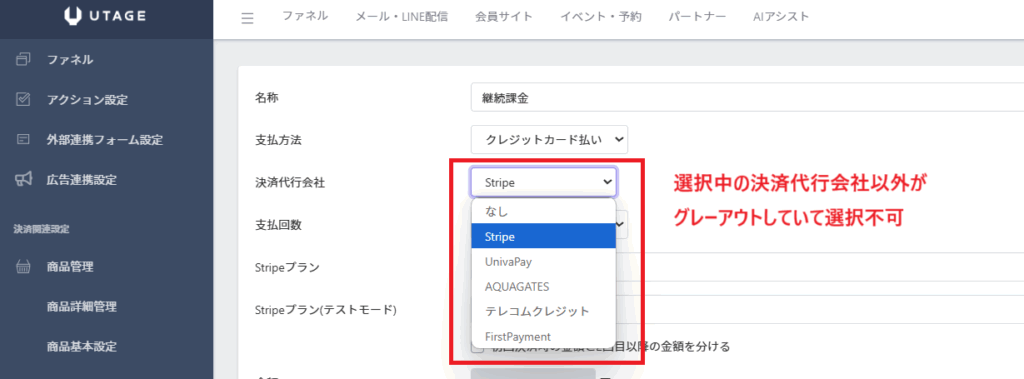
Task: Click the 外部連携フォーム設定 icon
Action: [x=23, y=140]
